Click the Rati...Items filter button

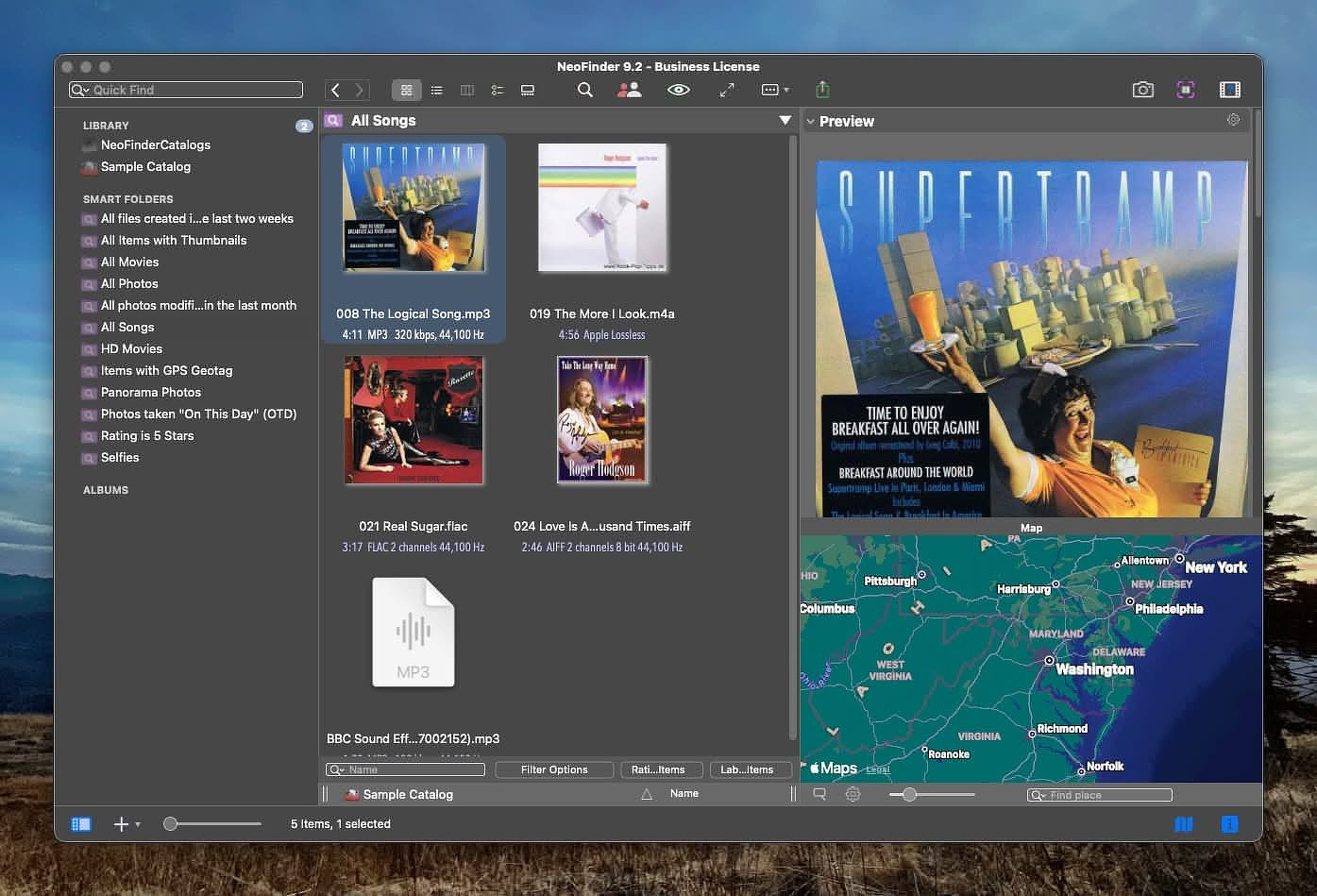(x=658, y=769)
